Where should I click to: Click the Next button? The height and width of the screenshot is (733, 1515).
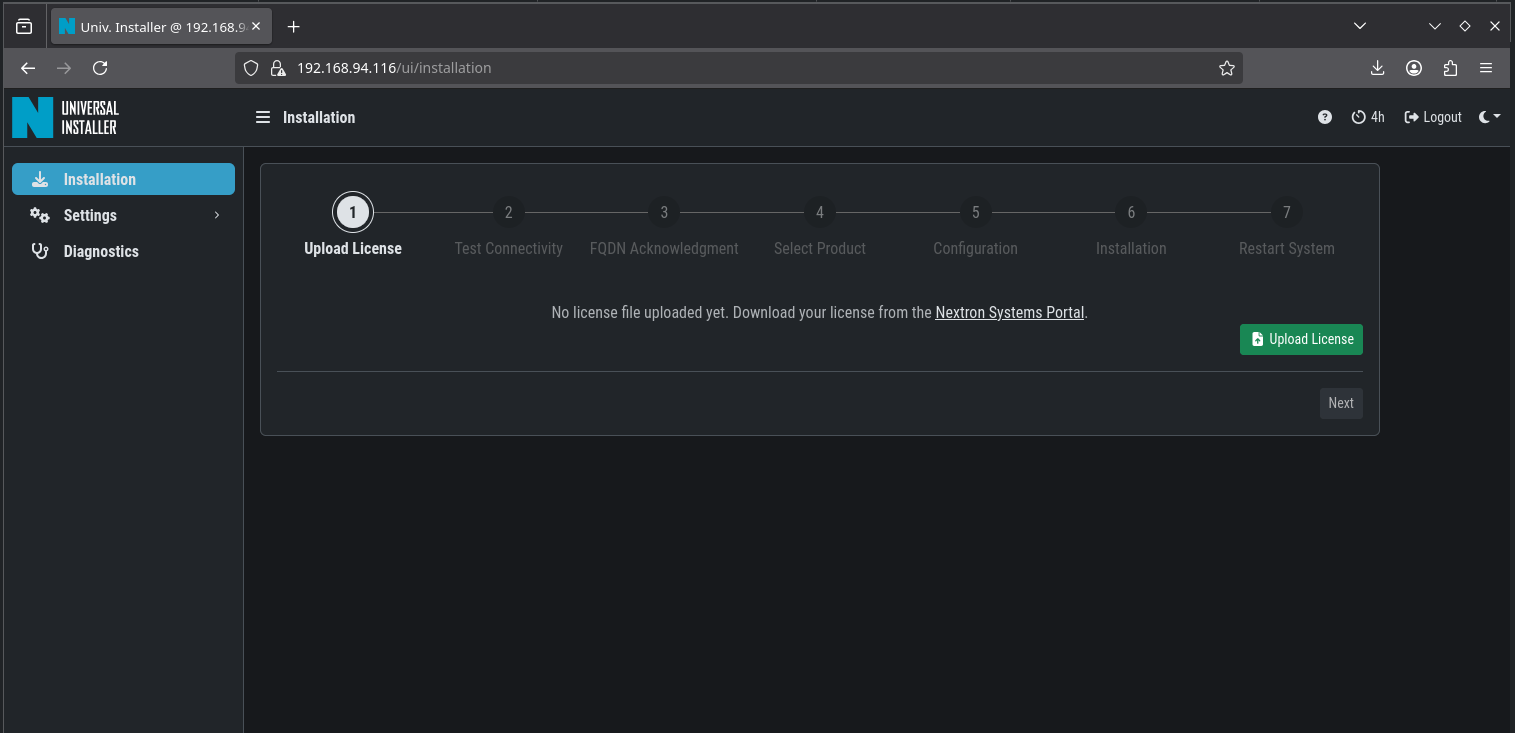coord(1340,403)
